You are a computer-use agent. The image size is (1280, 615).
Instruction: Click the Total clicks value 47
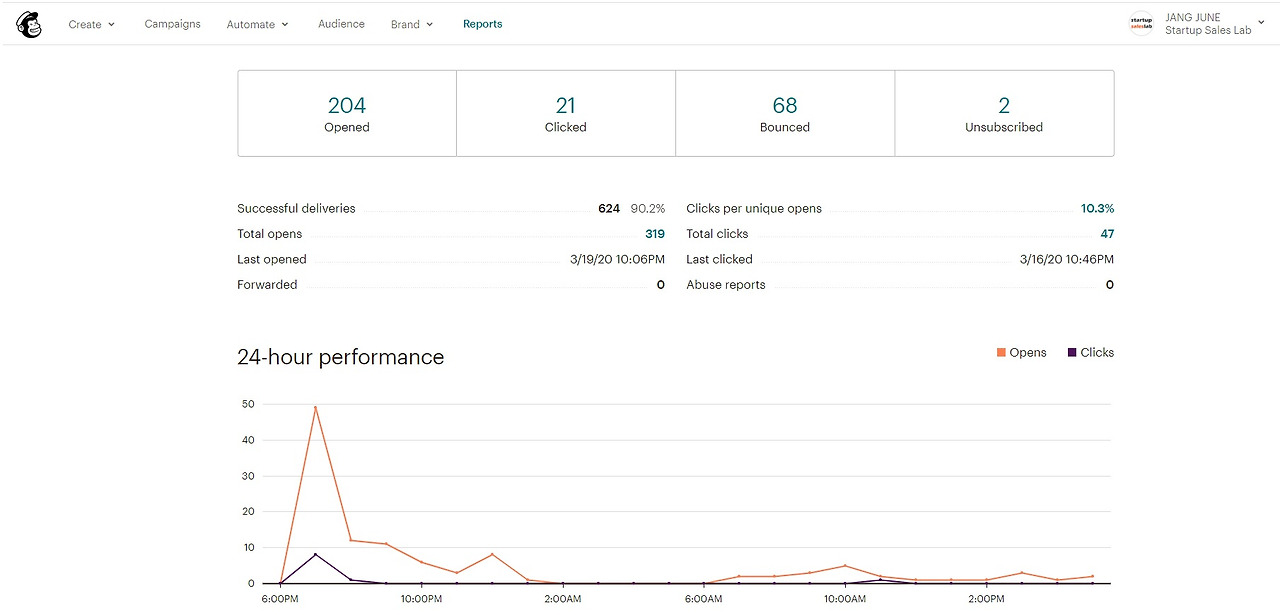pyautogui.click(x=1107, y=234)
